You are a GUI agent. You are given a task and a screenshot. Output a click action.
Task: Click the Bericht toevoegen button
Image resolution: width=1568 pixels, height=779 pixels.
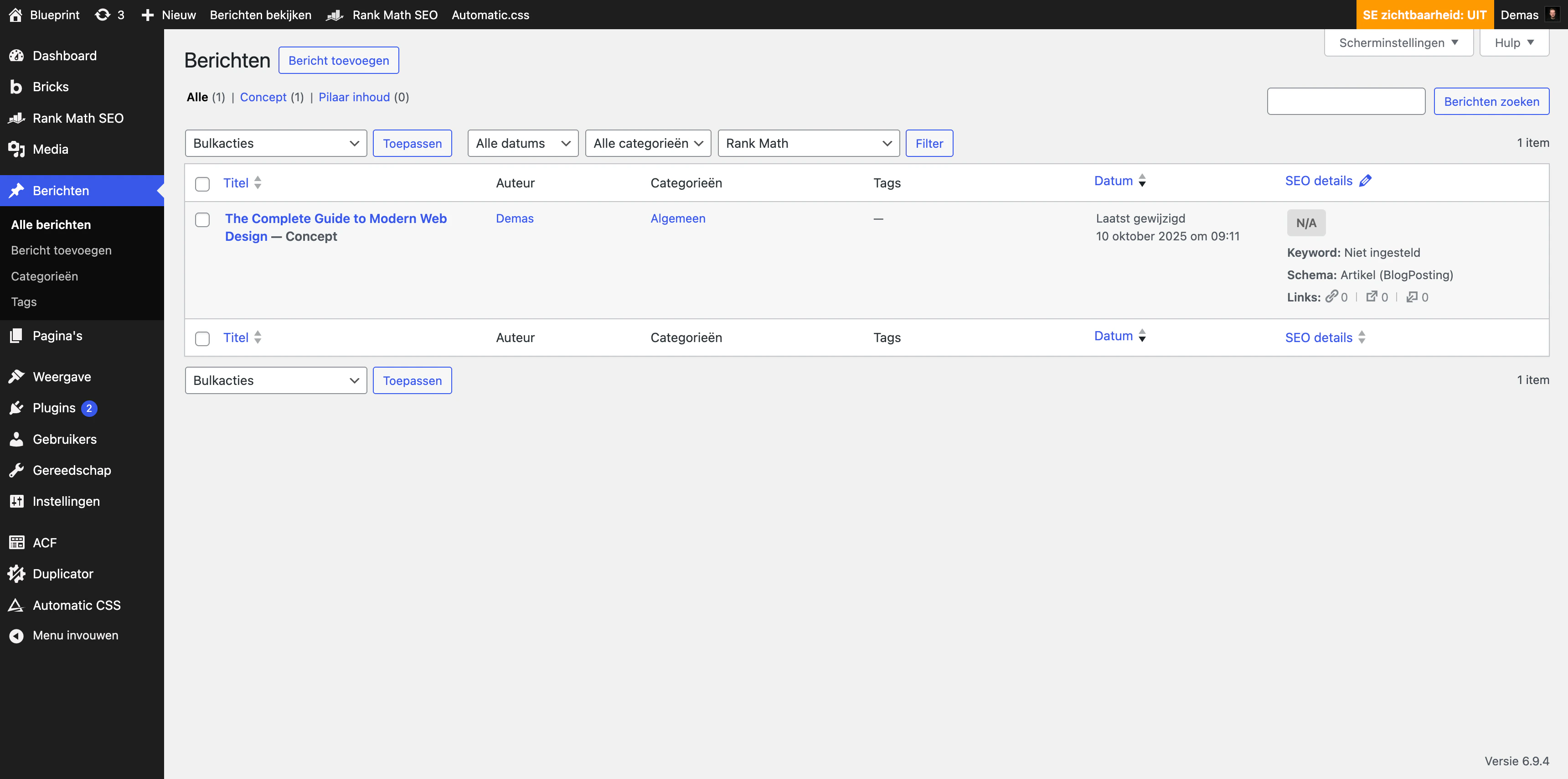click(338, 60)
